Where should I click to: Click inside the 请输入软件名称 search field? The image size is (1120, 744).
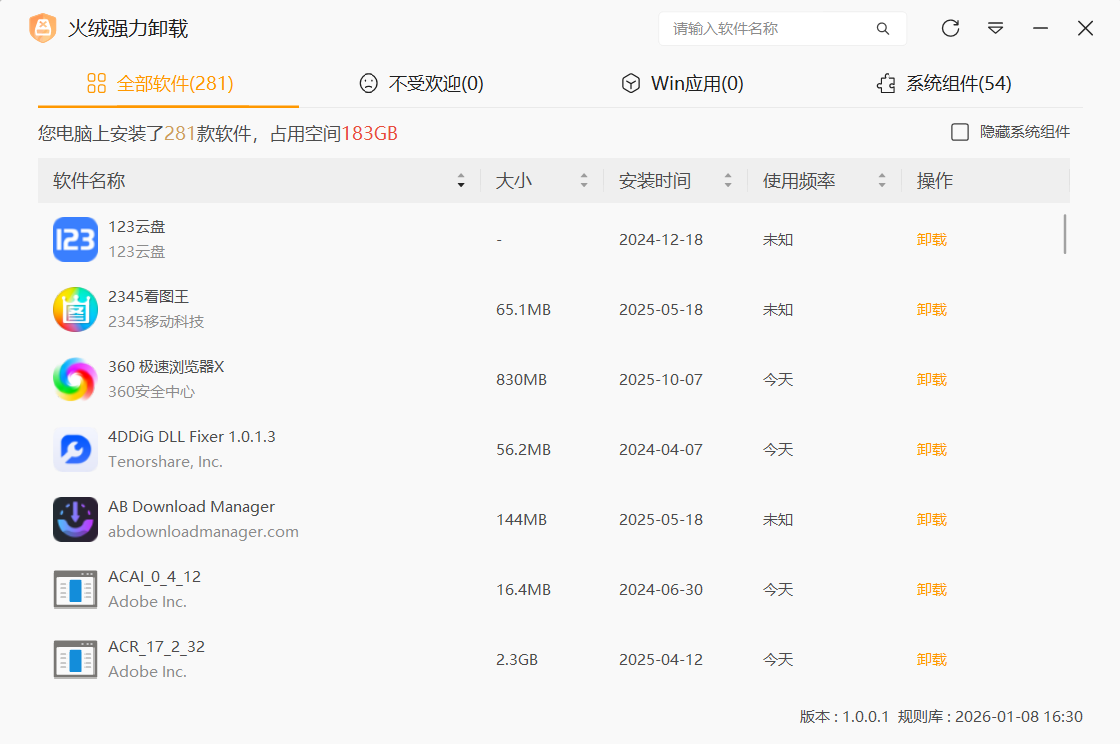(x=770, y=28)
